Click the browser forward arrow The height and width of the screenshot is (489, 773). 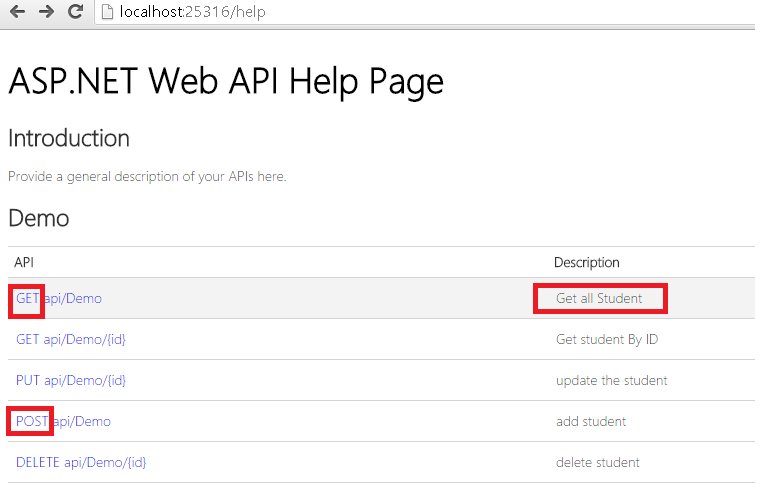point(45,13)
